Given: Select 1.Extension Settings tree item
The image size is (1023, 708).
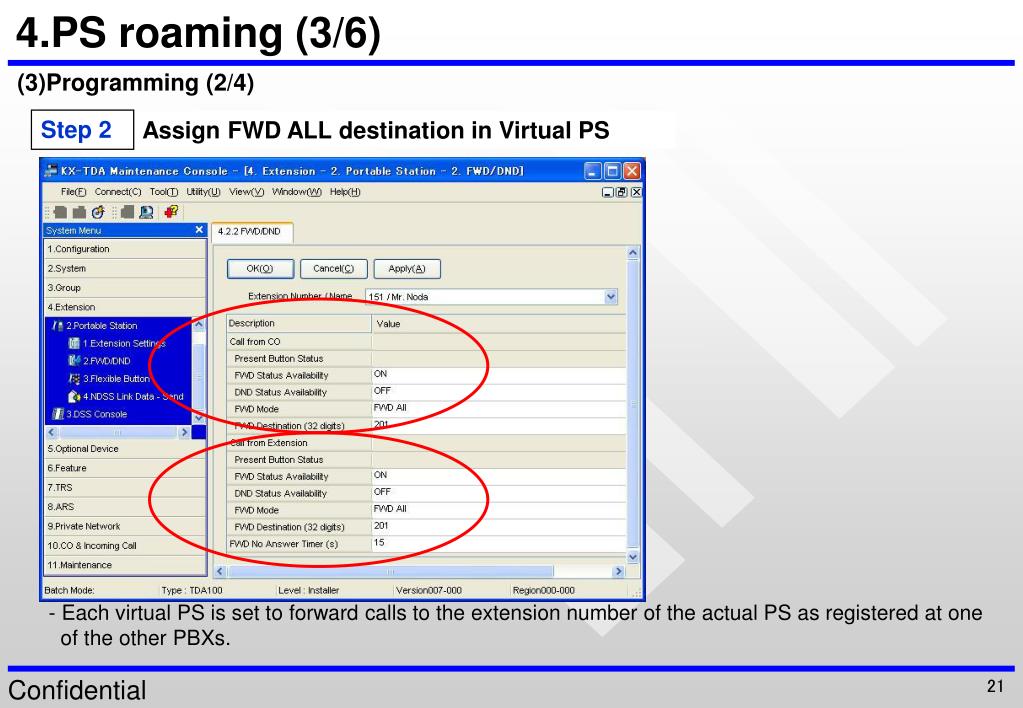Looking at the screenshot, I should (124, 343).
